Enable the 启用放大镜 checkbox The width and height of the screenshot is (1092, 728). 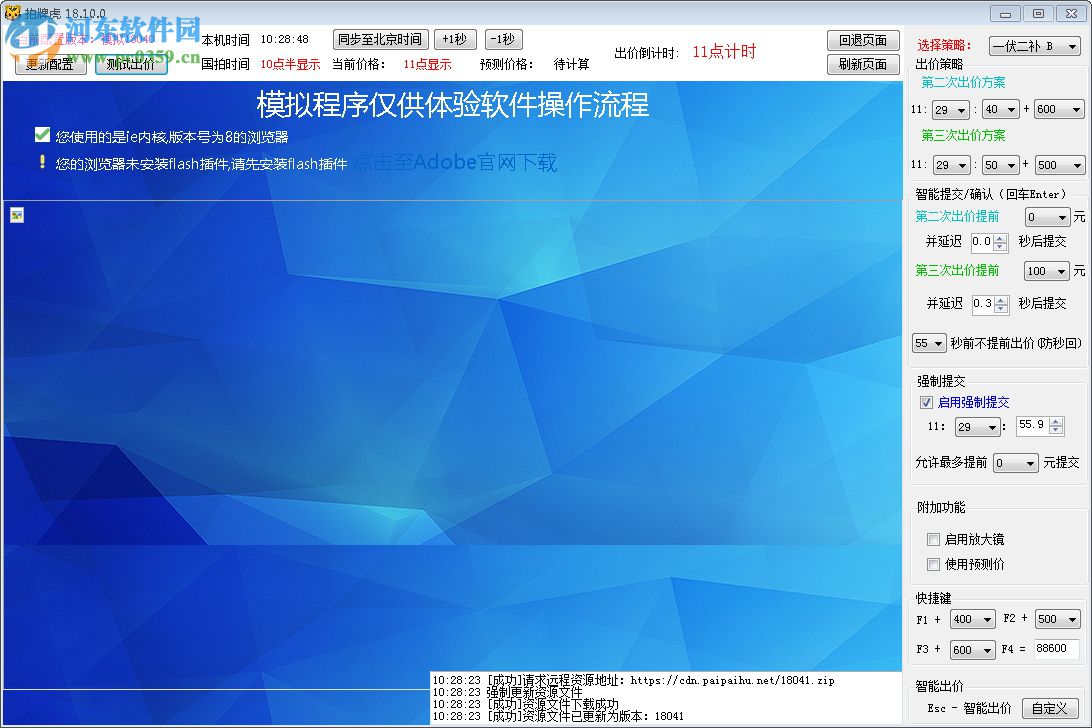click(933, 539)
